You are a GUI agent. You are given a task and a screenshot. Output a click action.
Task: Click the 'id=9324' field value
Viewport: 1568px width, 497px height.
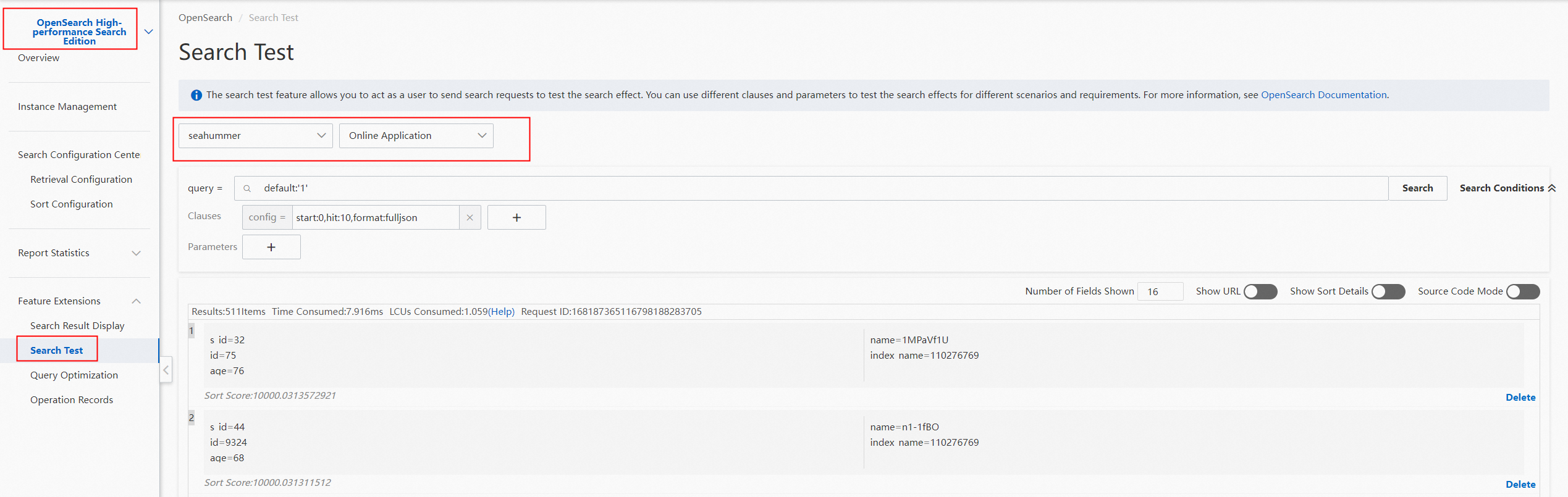click(229, 443)
